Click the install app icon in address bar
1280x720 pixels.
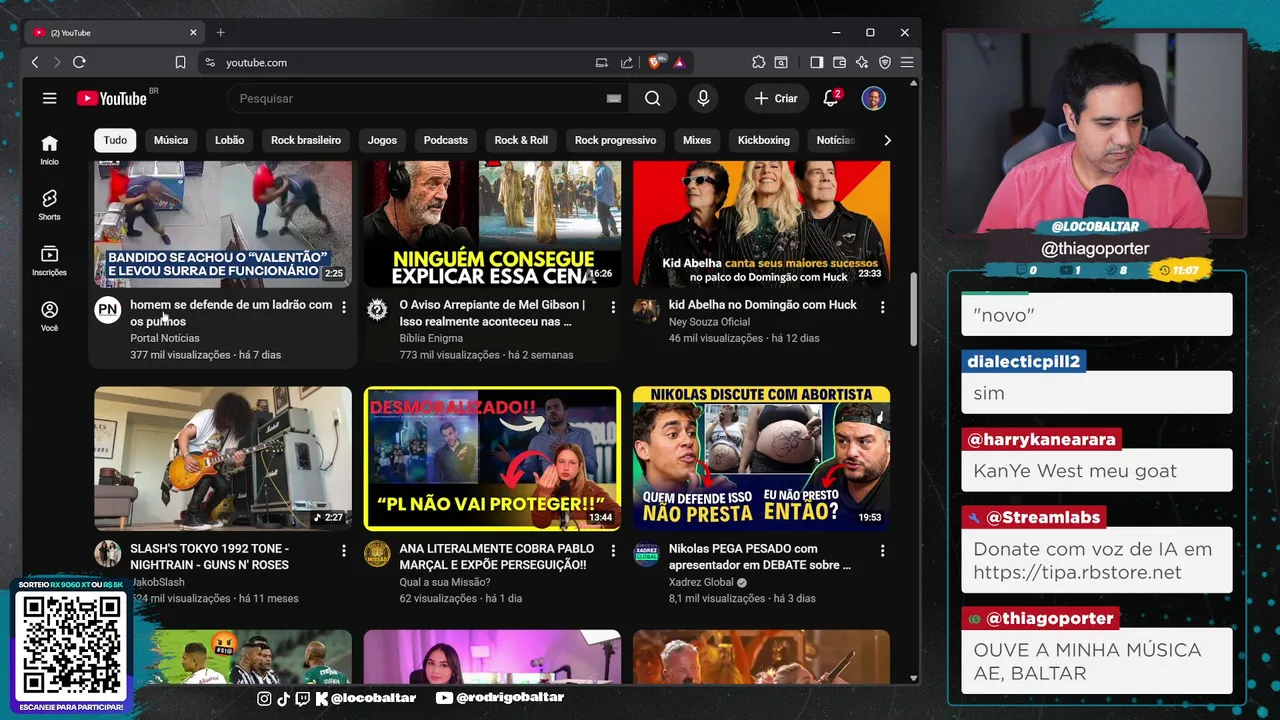tap(601, 62)
